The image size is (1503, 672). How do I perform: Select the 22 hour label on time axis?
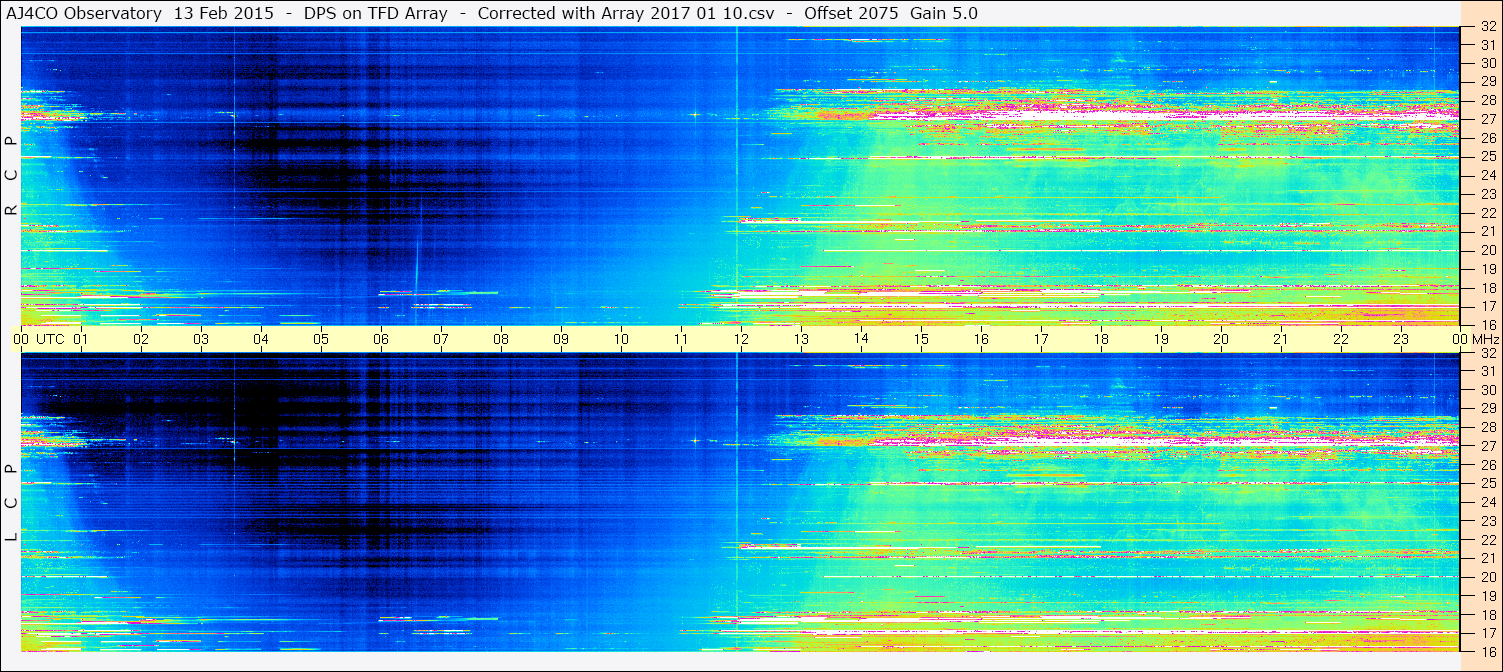click(x=1341, y=339)
